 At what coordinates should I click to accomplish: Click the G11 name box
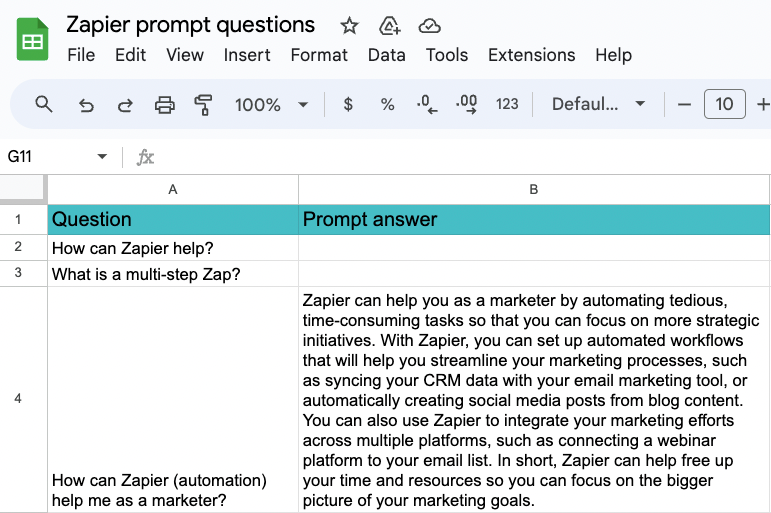coord(47,156)
